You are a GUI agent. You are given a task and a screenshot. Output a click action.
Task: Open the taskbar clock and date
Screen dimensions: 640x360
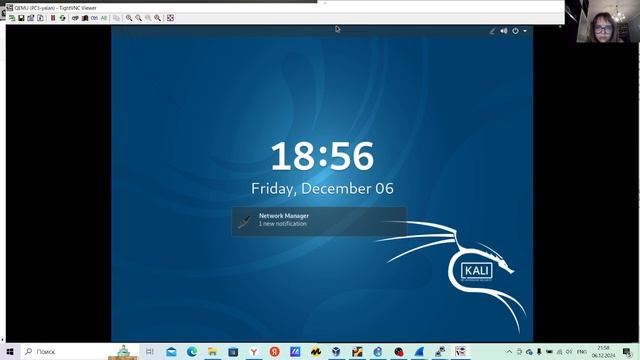click(x=603, y=351)
